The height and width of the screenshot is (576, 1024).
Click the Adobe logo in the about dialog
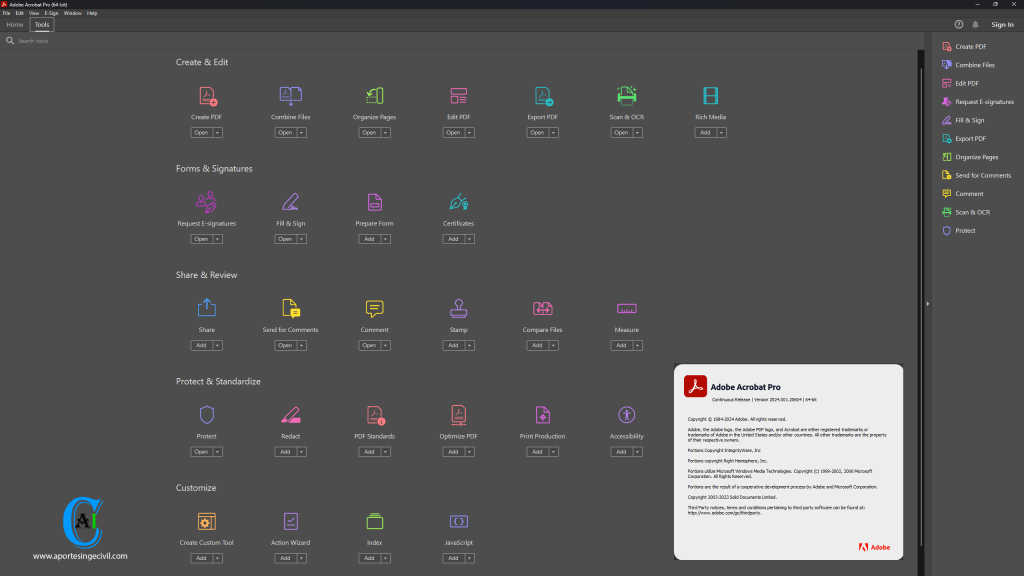(875, 547)
